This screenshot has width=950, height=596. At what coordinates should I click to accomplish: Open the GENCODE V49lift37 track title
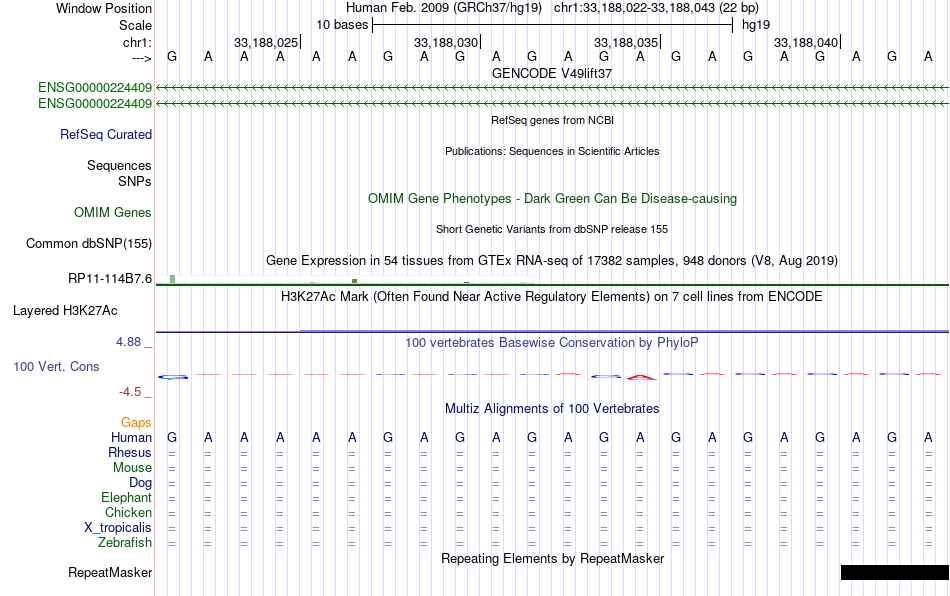click(552, 73)
